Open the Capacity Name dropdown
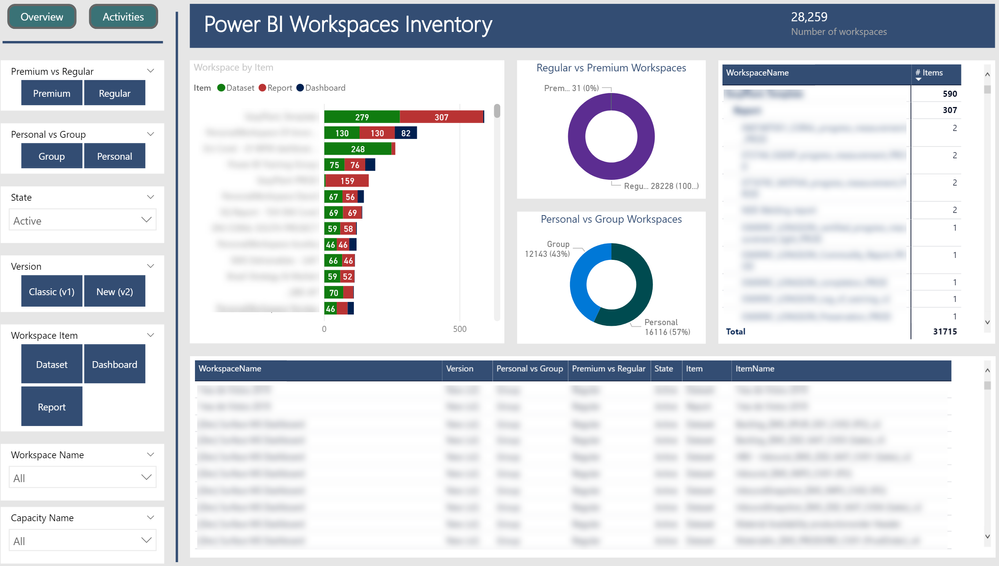This screenshot has width=999, height=566. tap(82, 541)
